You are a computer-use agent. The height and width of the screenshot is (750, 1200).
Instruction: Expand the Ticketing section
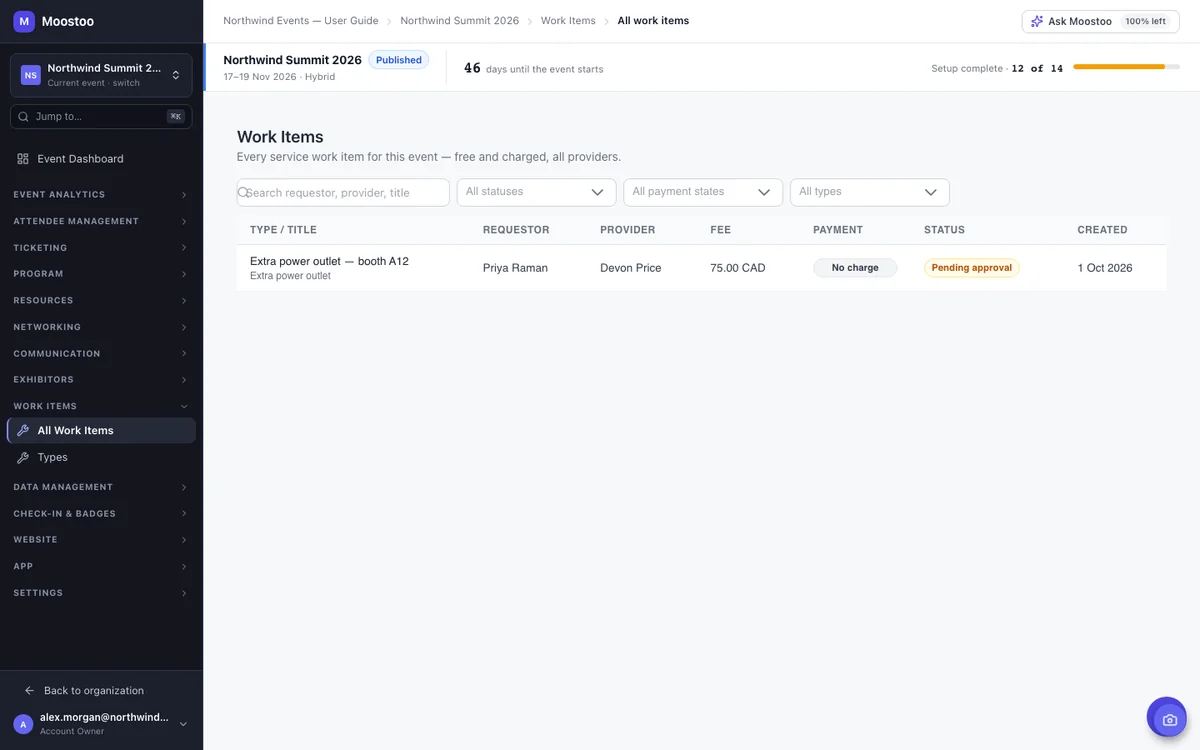[100, 248]
